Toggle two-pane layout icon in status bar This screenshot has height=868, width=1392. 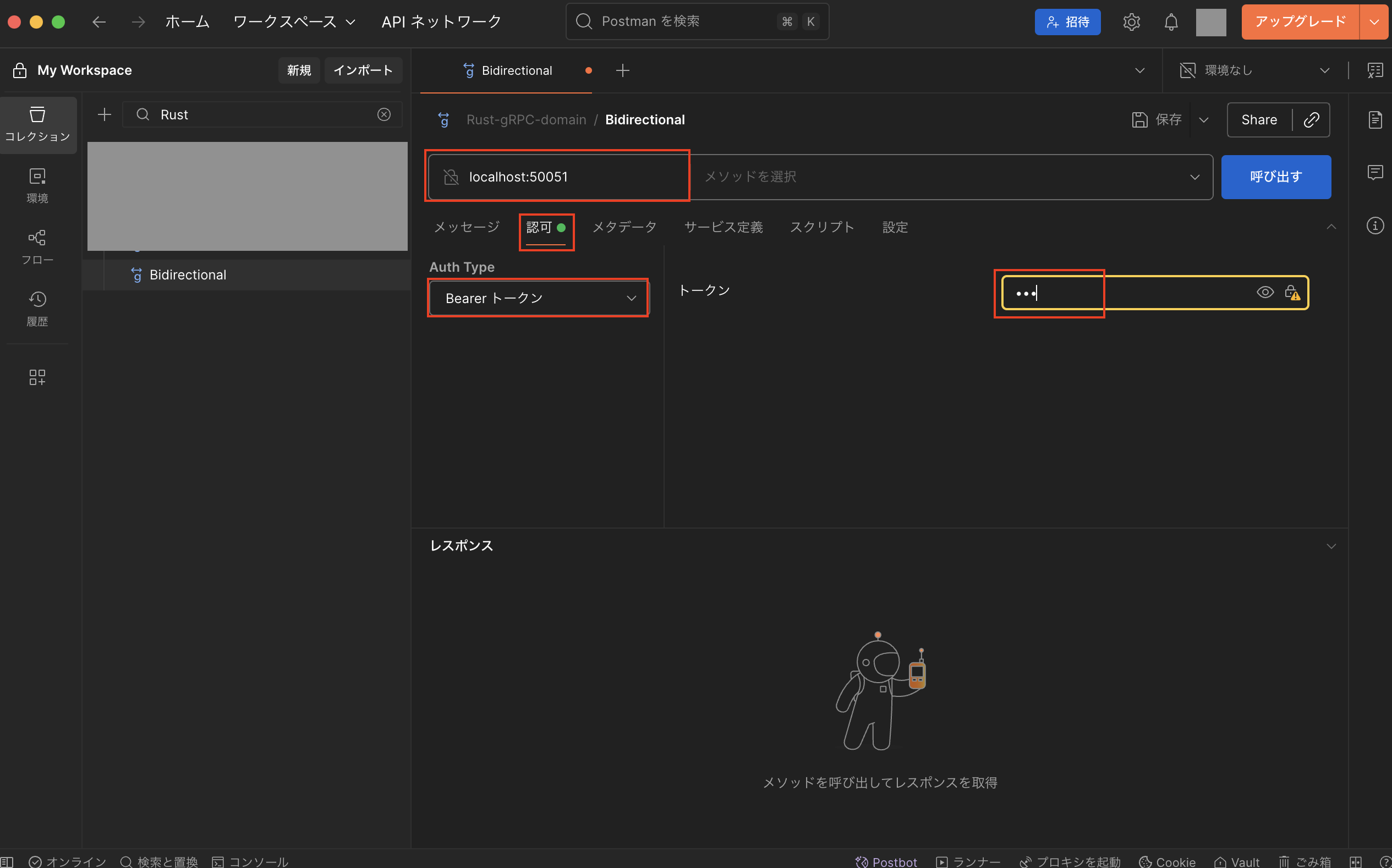click(1355, 862)
